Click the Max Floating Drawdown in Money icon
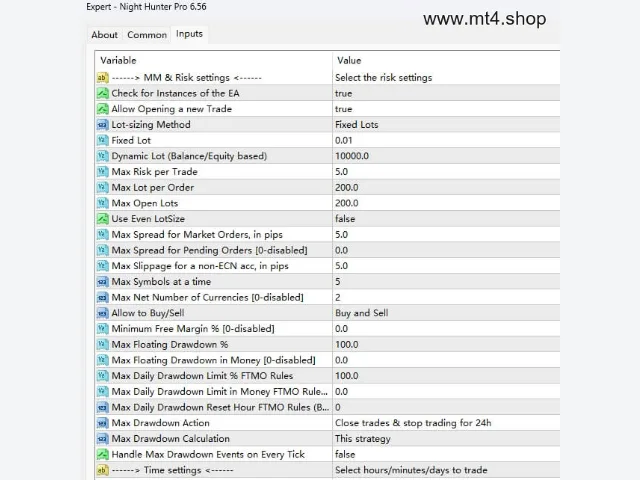 tap(102, 360)
